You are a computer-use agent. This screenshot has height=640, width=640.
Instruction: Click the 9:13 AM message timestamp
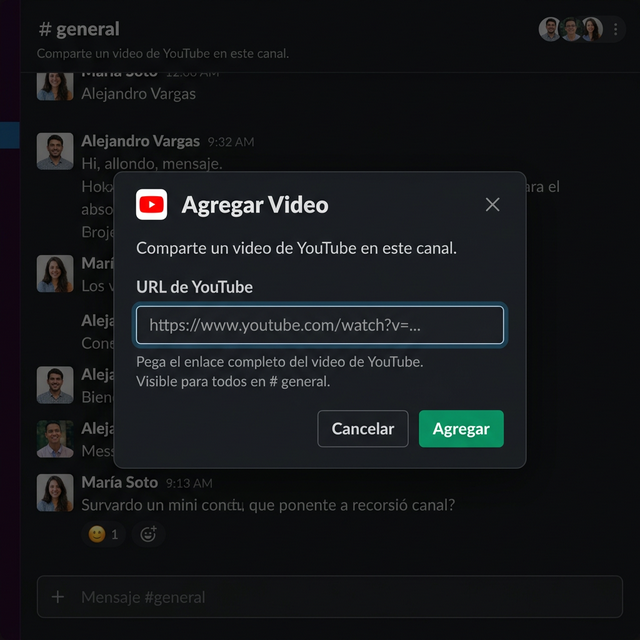click(x=189, y=483)
